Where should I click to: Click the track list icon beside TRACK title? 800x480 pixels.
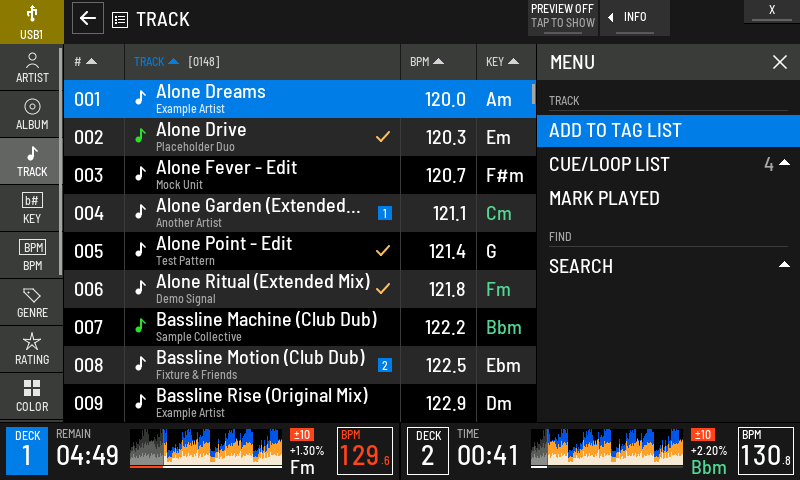(120, 20)
